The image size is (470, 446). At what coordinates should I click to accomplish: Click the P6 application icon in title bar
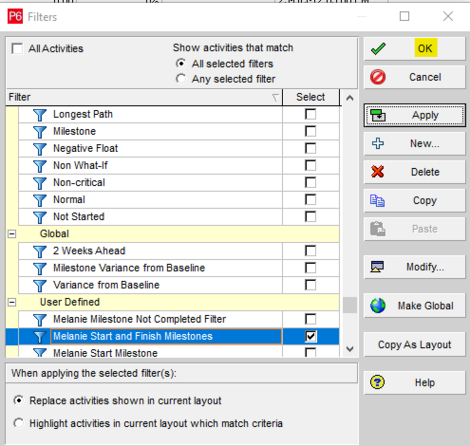pos(15,16)
